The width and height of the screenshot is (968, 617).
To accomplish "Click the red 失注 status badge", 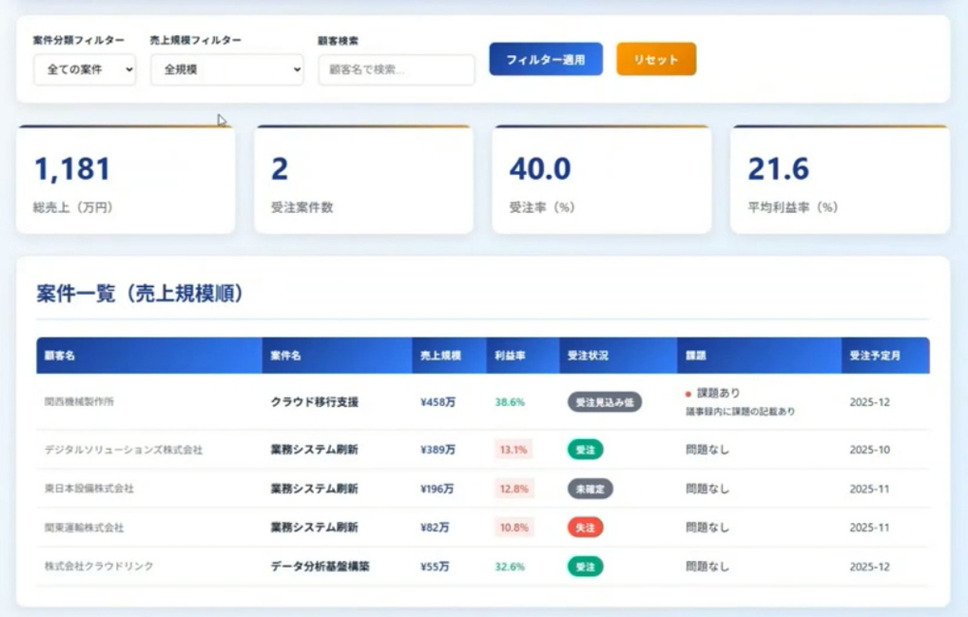I will tap(585, 527).
